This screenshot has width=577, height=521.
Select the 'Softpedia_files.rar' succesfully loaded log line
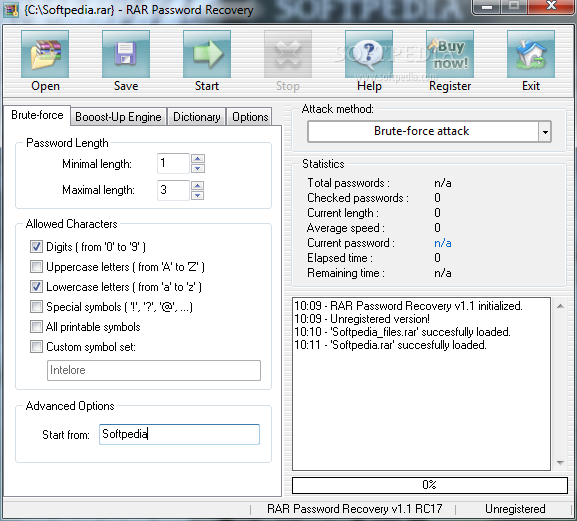tap(403, 332)
